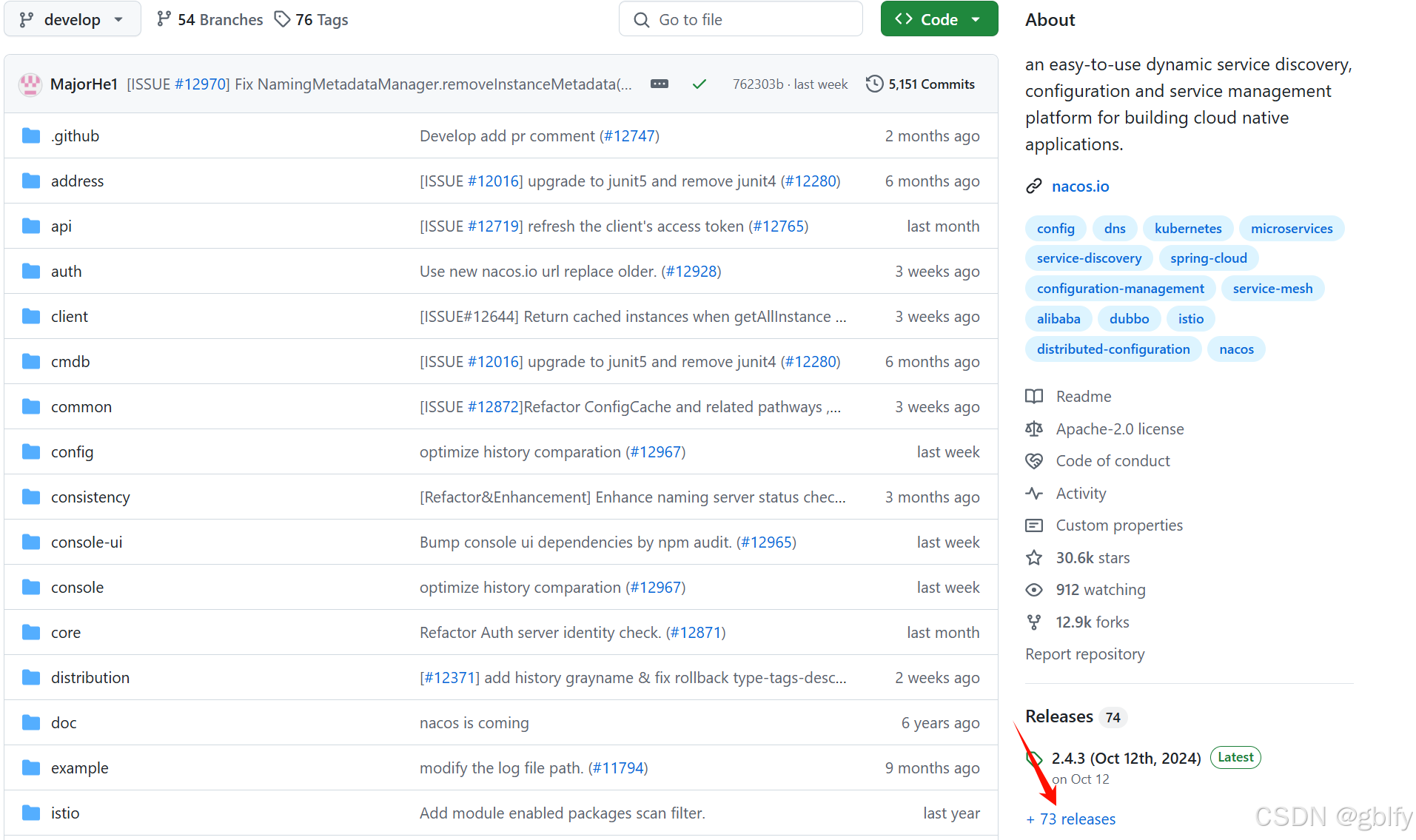
Task: Open pull request #12747 link
Action: tap(629, 136)
